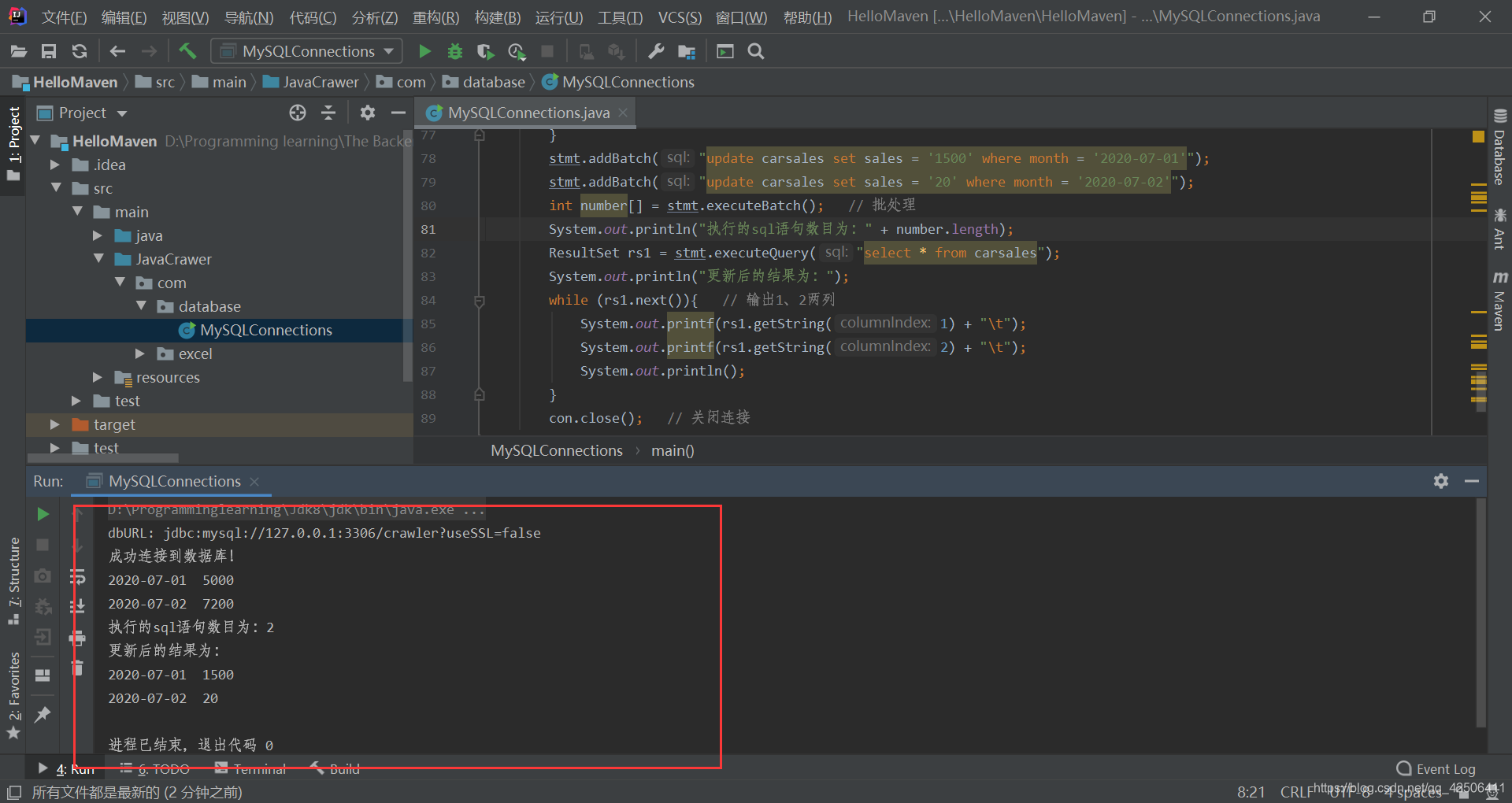Click the stop button in Run panel
1512x803 pixels.
[x=43, y=545]
